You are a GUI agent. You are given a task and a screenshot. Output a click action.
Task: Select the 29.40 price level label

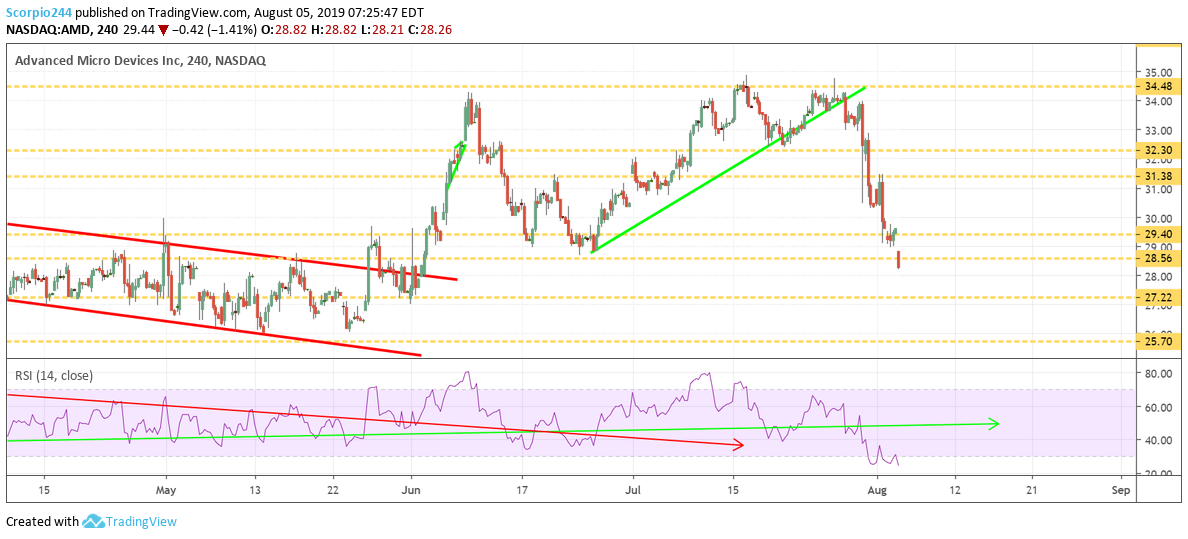pos(1160,233)
